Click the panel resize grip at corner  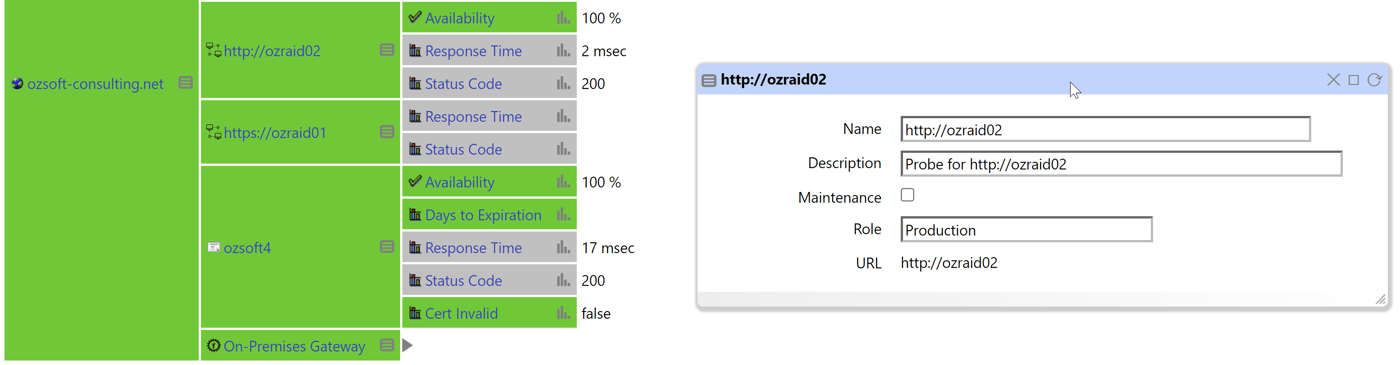(1380, 298)
